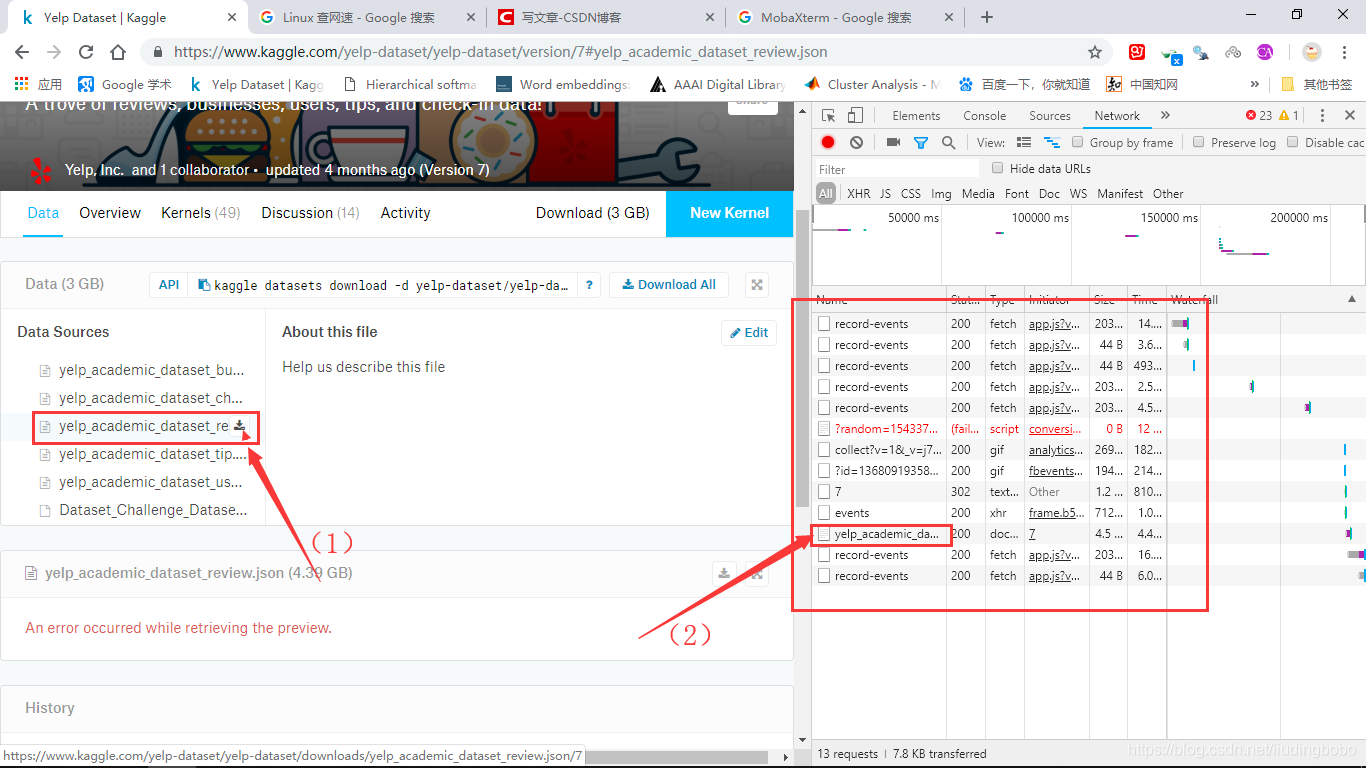Filter network requests by XHR

(859, 194)
